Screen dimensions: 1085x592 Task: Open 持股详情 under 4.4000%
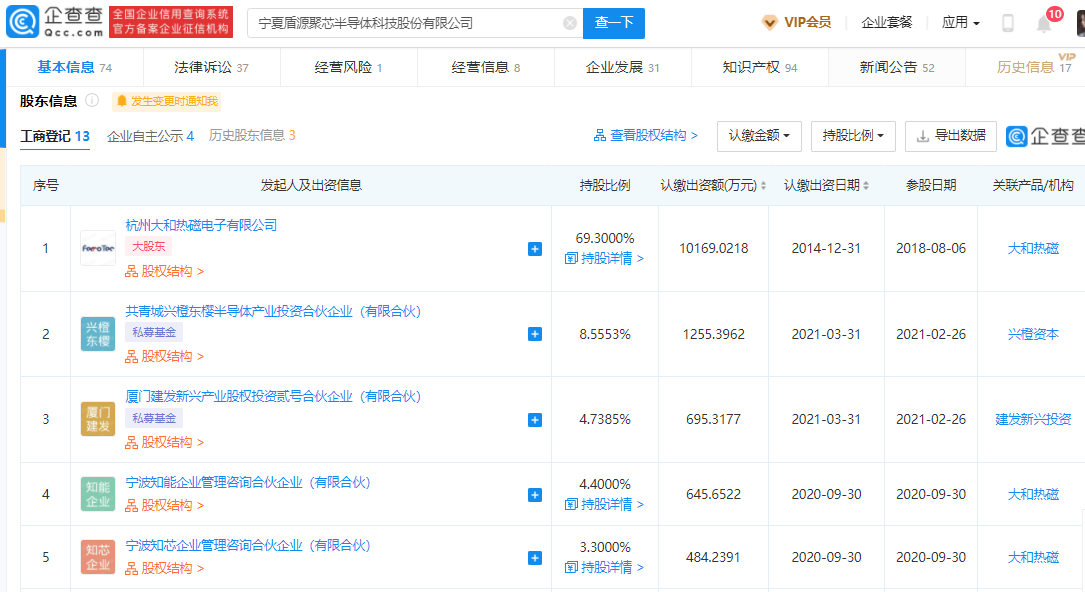[604, 504]
